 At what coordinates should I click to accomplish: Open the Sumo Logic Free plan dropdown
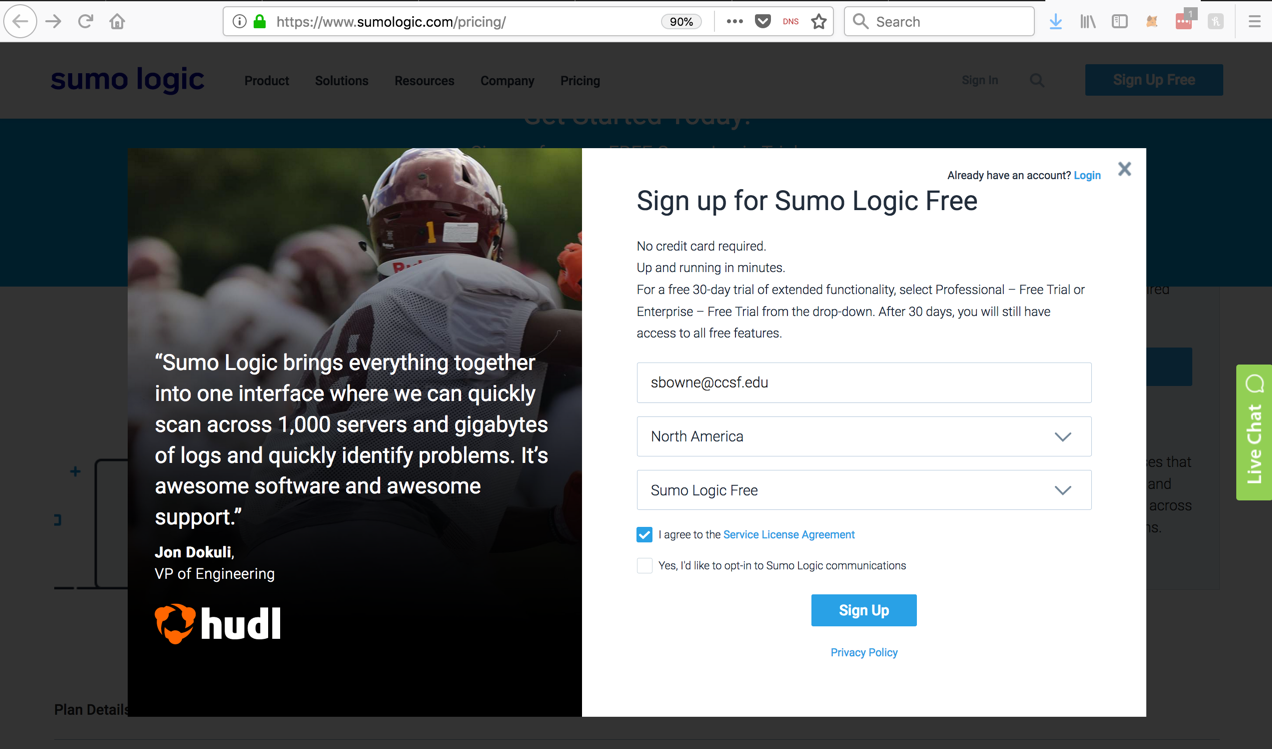point(864,491)
